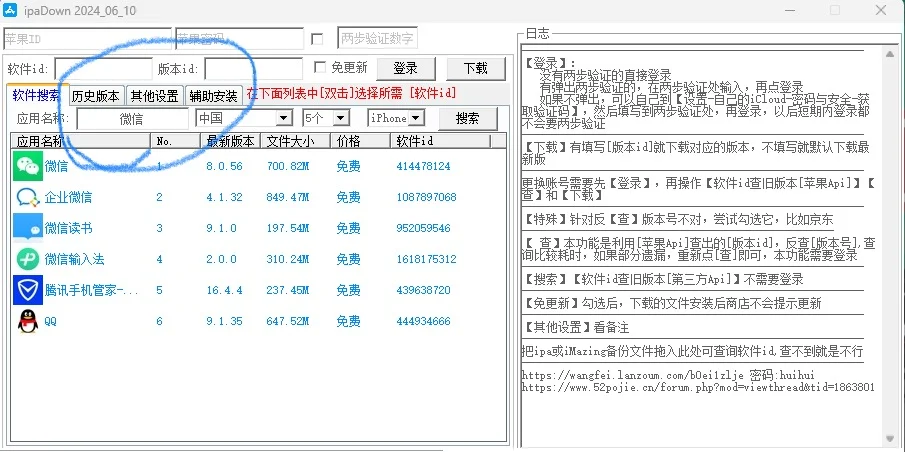905x452 pixels.
Task: Click version 4.1.32 cell
Action: click(x=224, y=197)
